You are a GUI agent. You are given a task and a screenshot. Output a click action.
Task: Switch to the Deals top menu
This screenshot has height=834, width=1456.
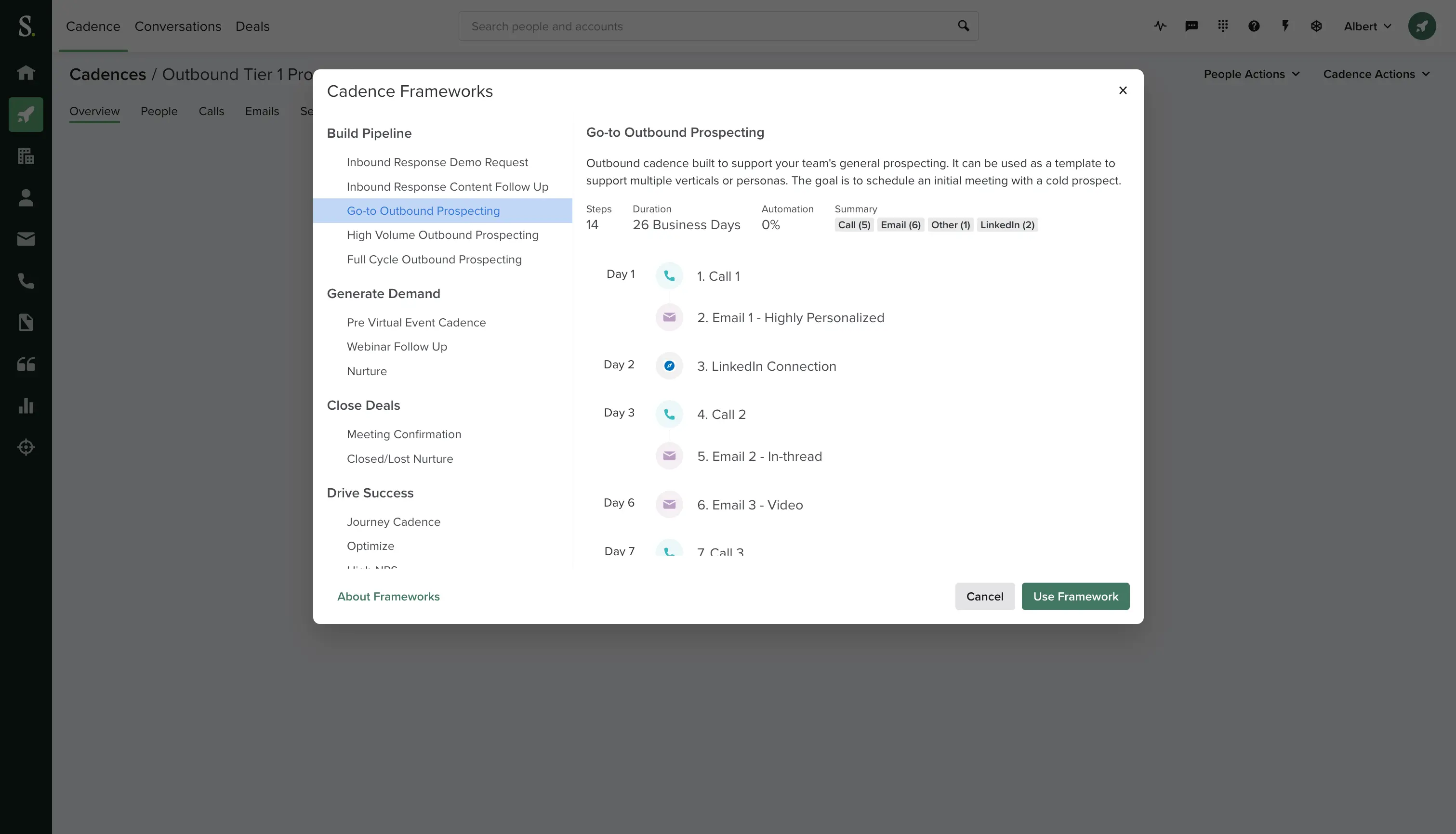[252, 26]
